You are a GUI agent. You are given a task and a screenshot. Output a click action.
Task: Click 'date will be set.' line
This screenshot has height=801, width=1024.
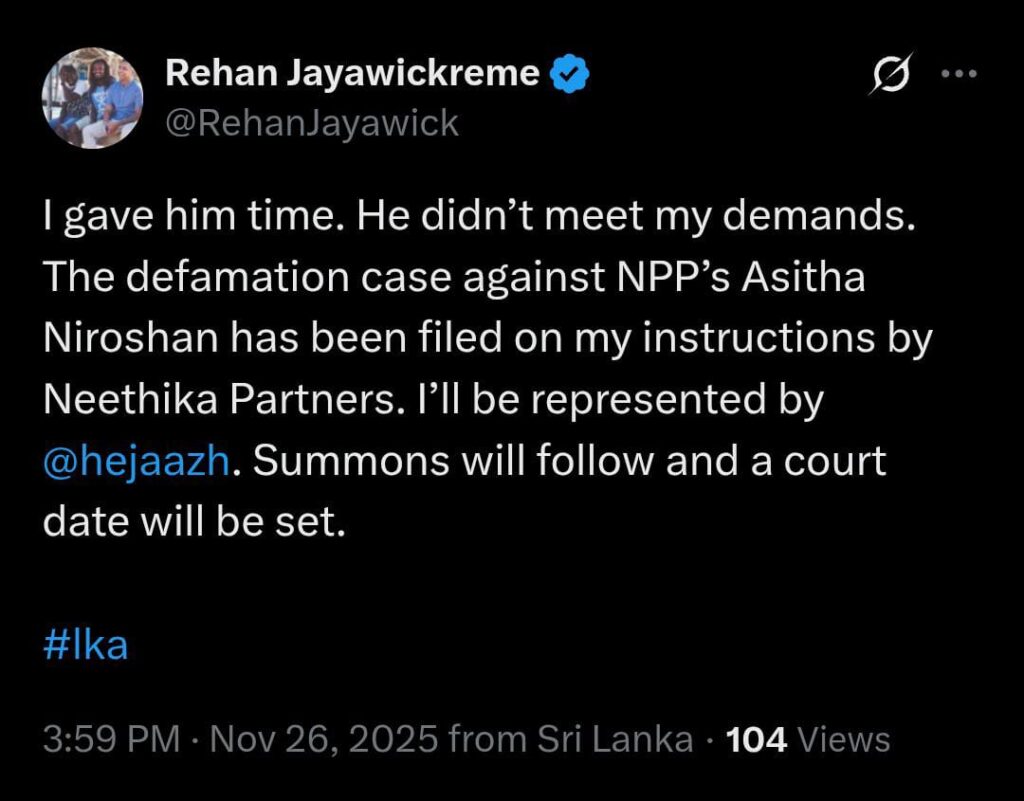pyautogui.click(x=194, y=522)
